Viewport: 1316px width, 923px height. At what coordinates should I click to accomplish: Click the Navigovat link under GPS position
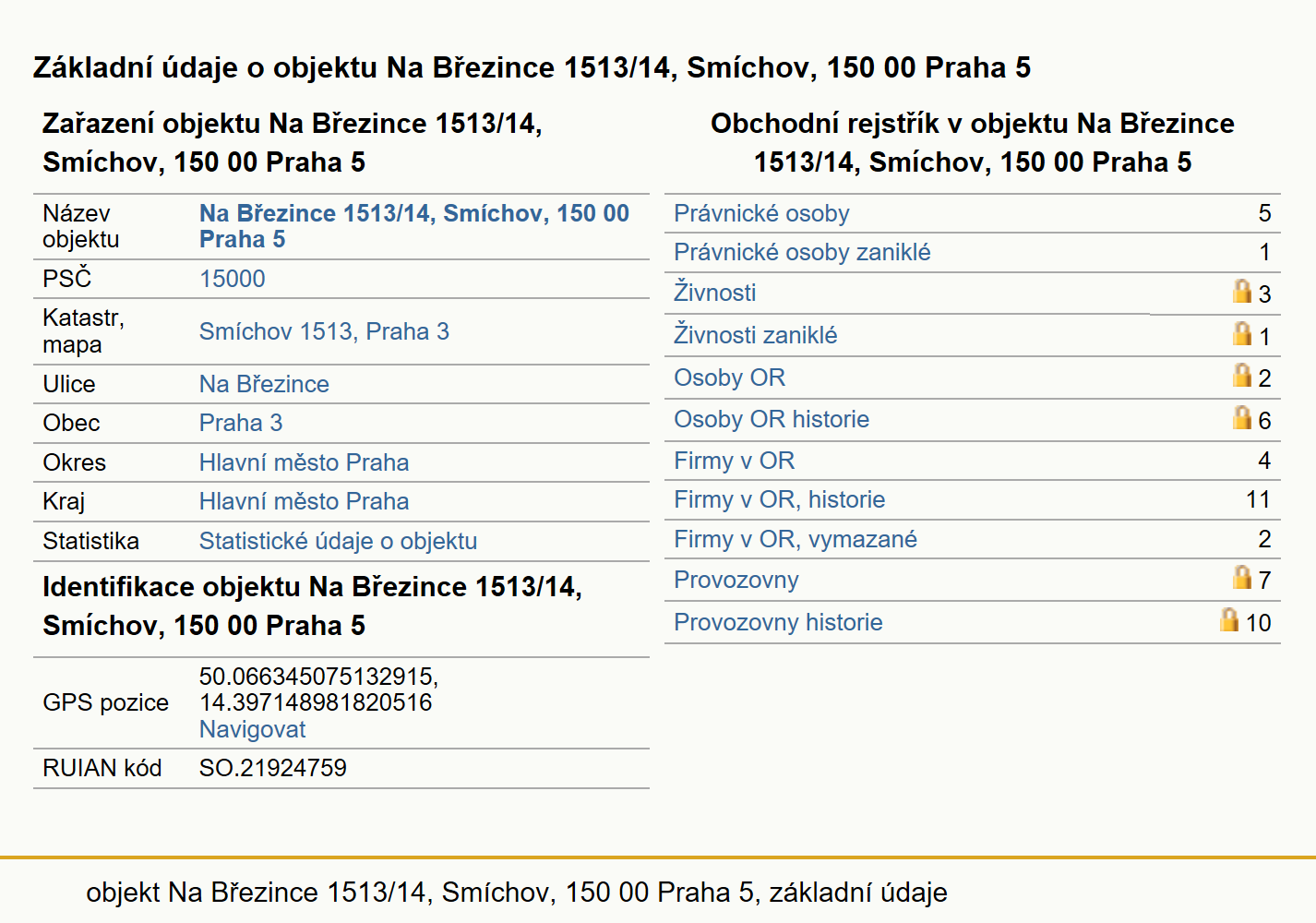[252, 729]
